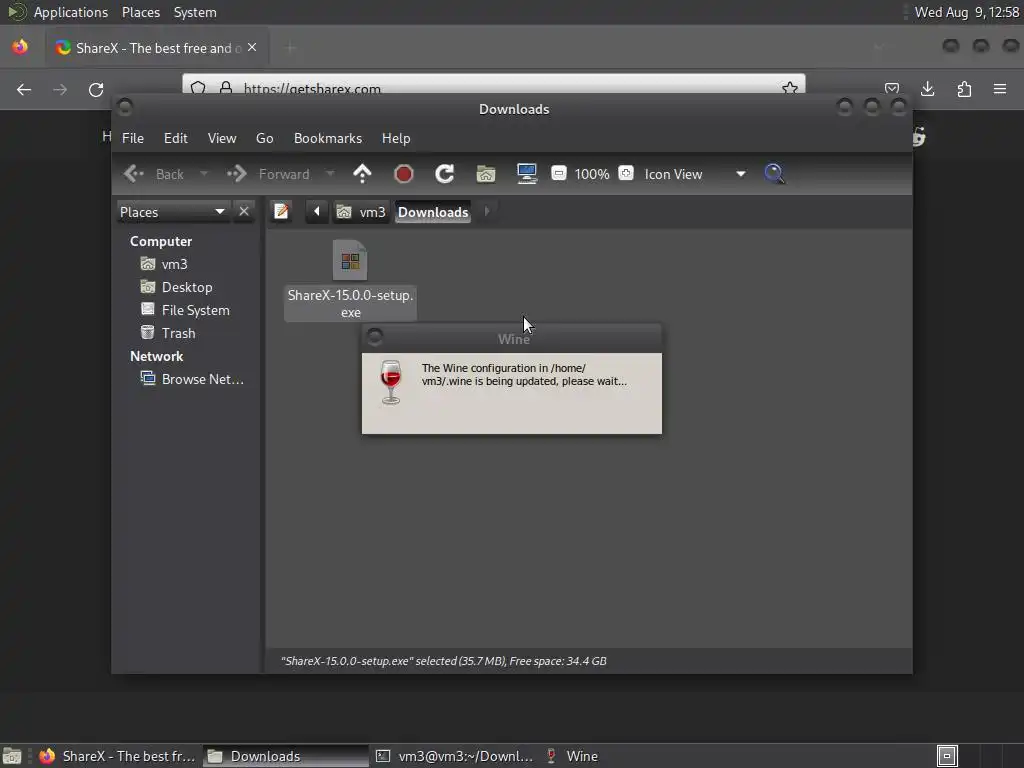Click the Back button
Image resolution: width=1024 pixels, height=768 pixels.
[x=154, y=174]
